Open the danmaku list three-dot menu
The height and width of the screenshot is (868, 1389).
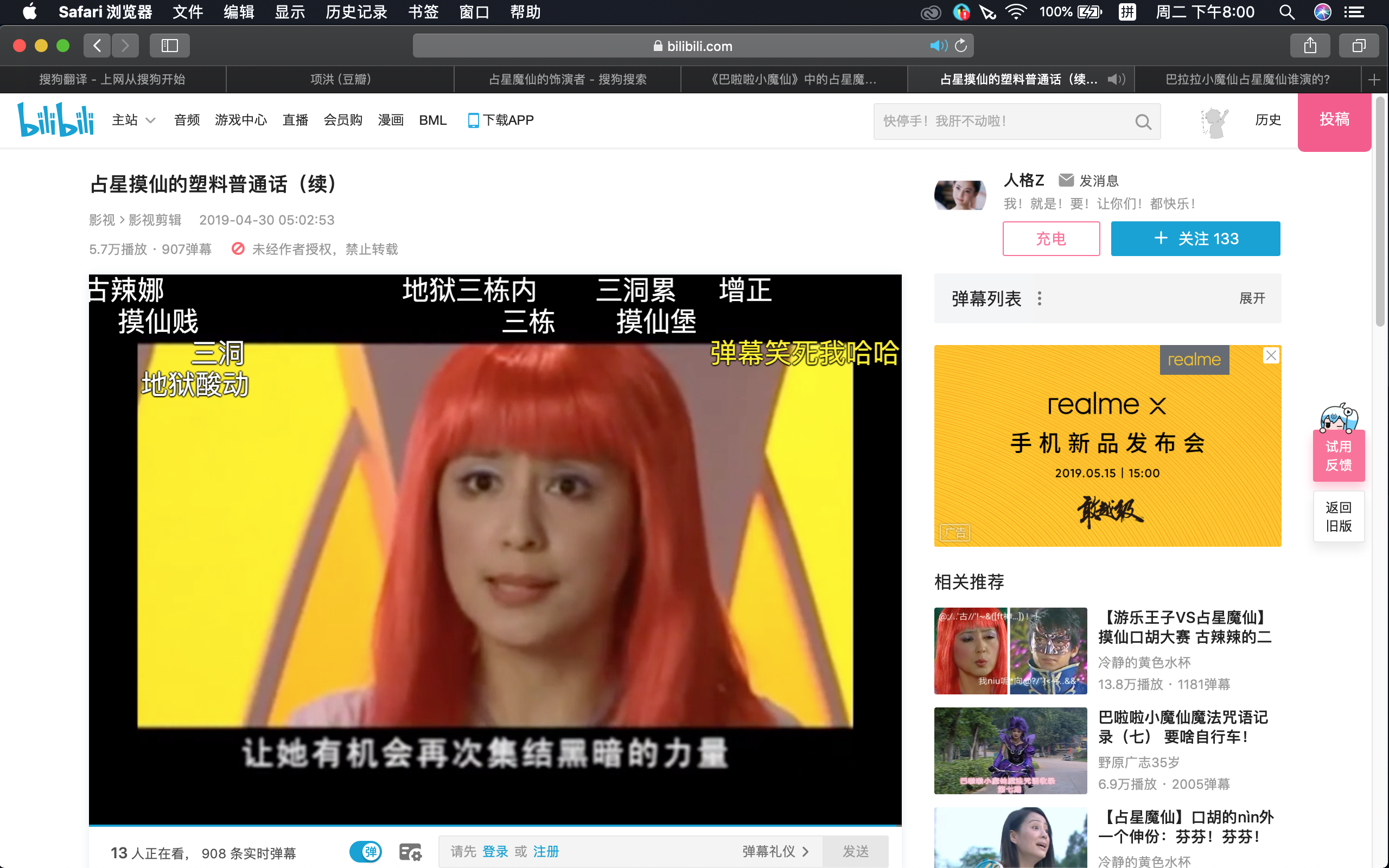coord(1040,298)
